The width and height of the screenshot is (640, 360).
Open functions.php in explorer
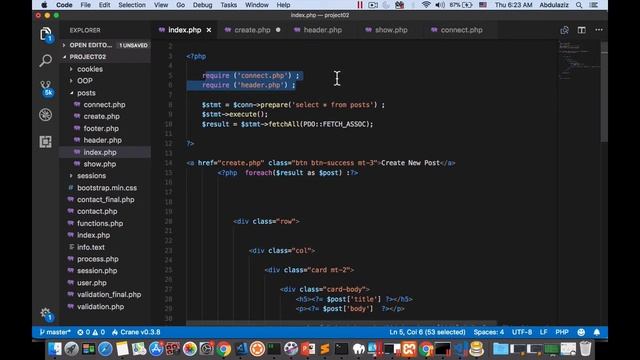point(100,223)
